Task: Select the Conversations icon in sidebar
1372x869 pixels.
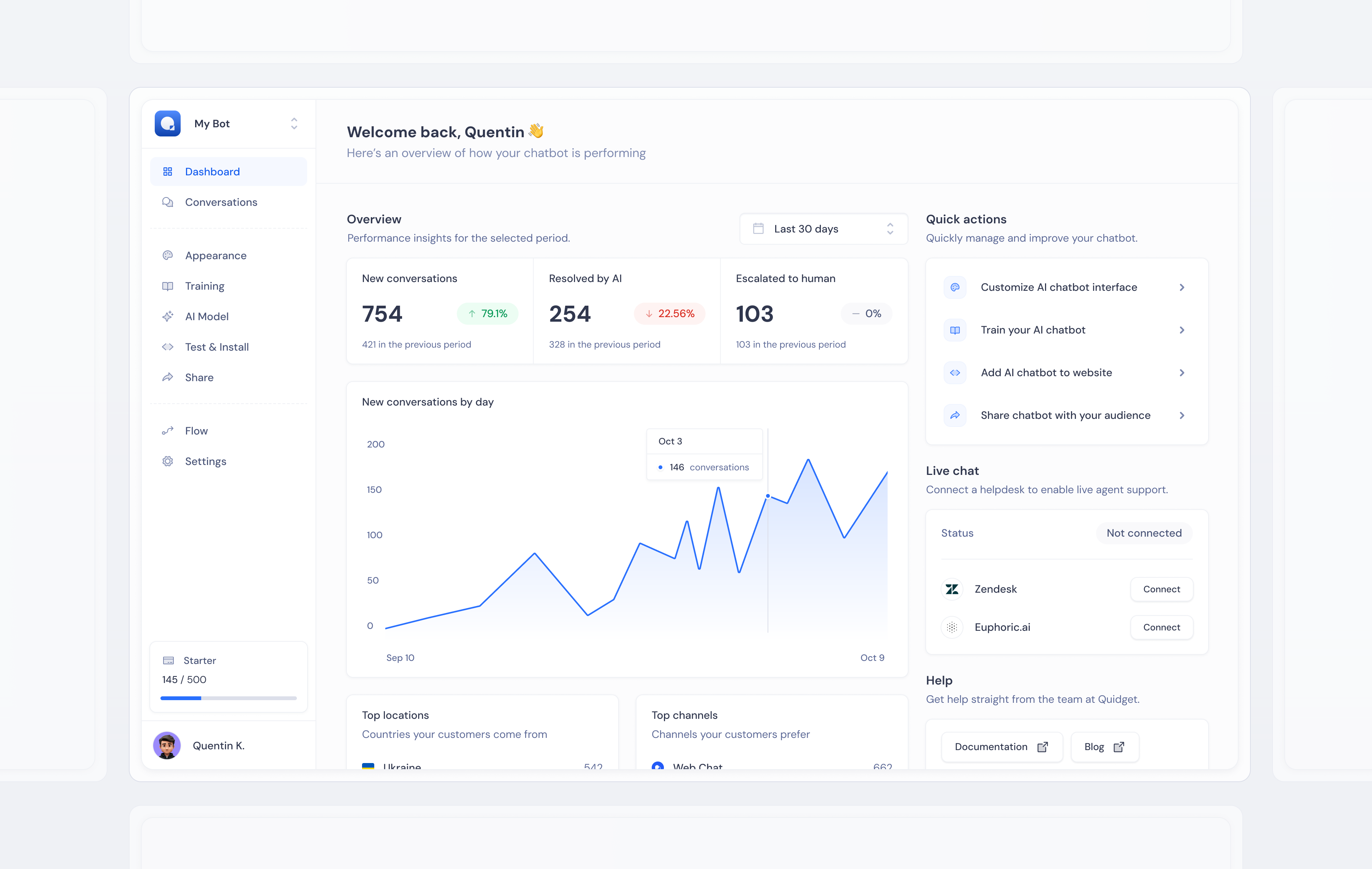Action: click(168, 202)
